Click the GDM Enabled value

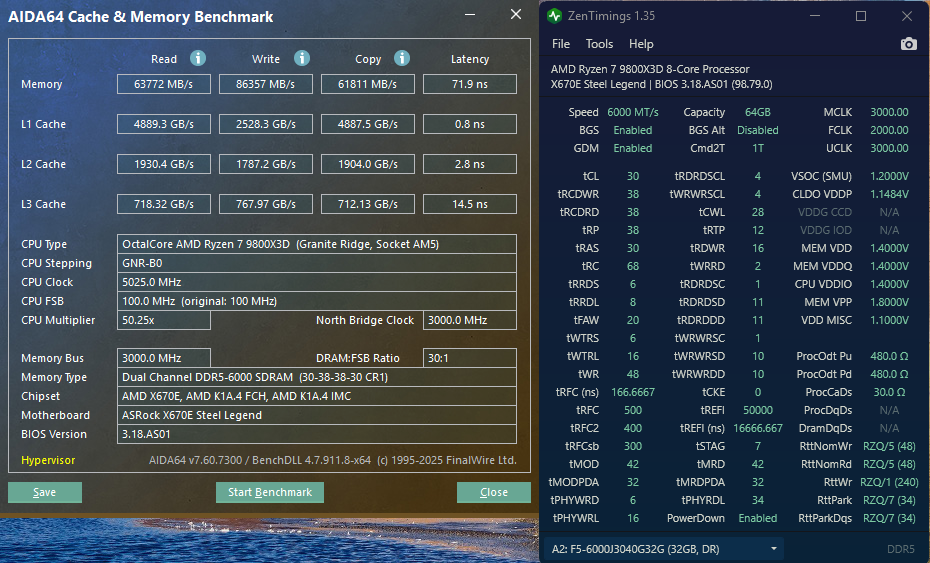tap(633, 148)
